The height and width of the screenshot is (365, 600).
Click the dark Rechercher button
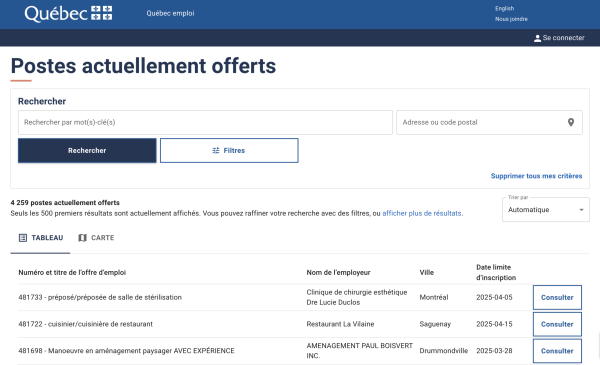tap(87, 151)
